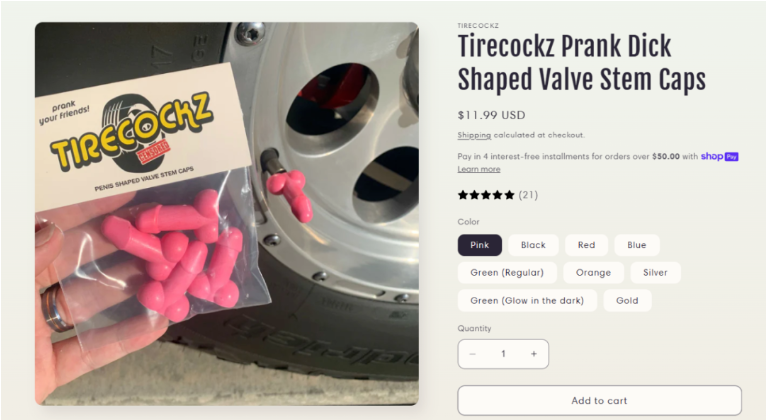Open the product photo of valve caps
This screenshot has height=420, width=767.
[226, 214]
